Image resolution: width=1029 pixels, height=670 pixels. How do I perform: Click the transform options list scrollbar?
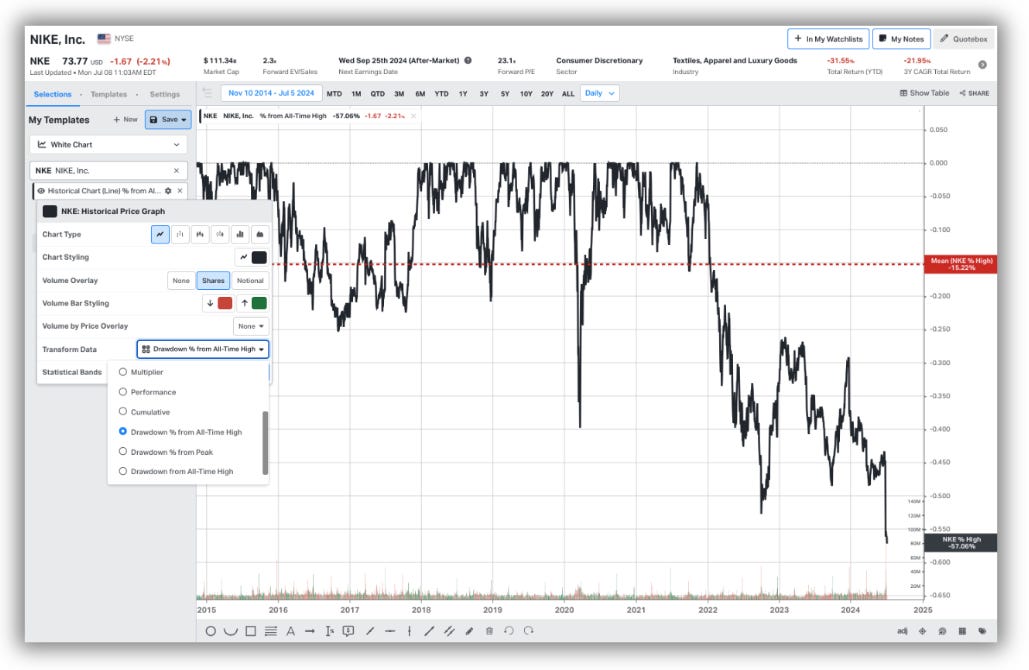(x=265, y=442)
